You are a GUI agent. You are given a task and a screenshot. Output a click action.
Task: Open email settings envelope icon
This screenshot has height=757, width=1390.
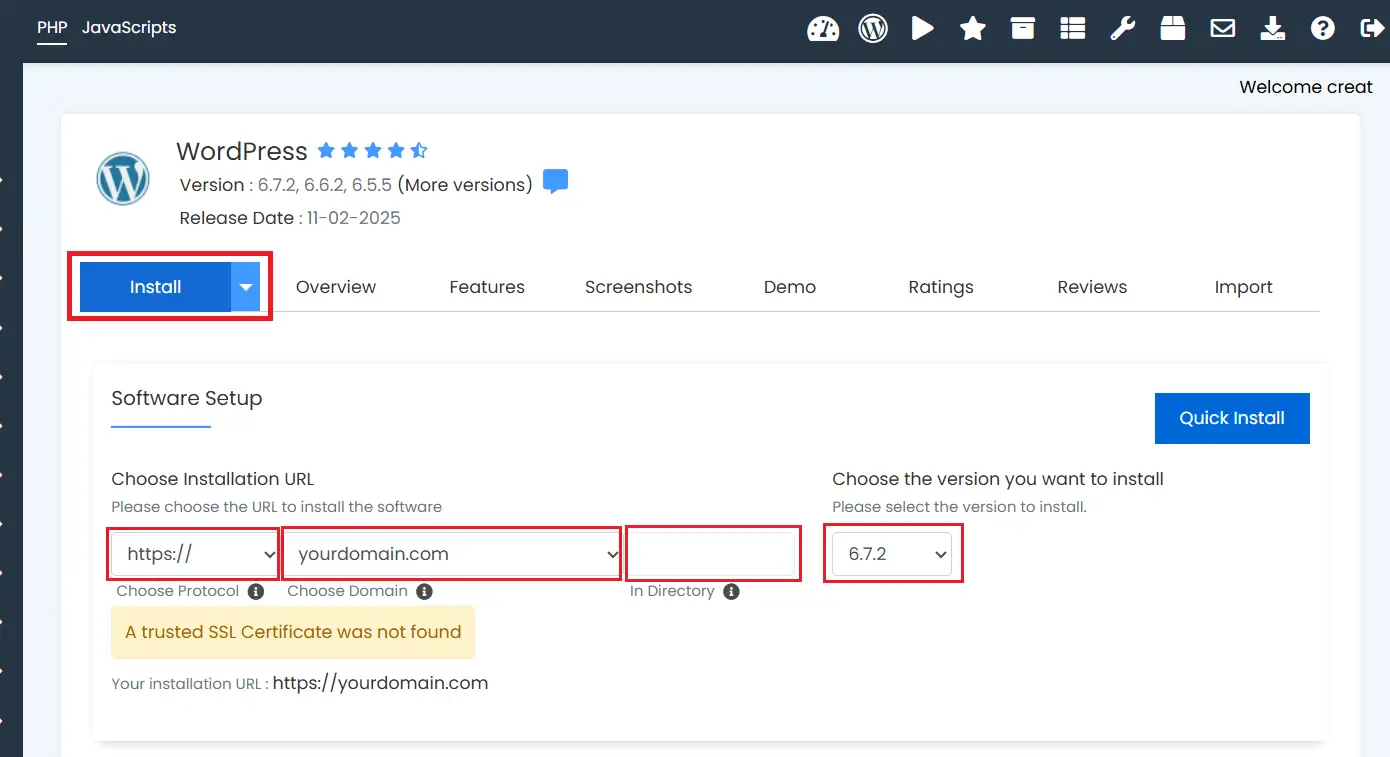click(x=1222, y=29)
